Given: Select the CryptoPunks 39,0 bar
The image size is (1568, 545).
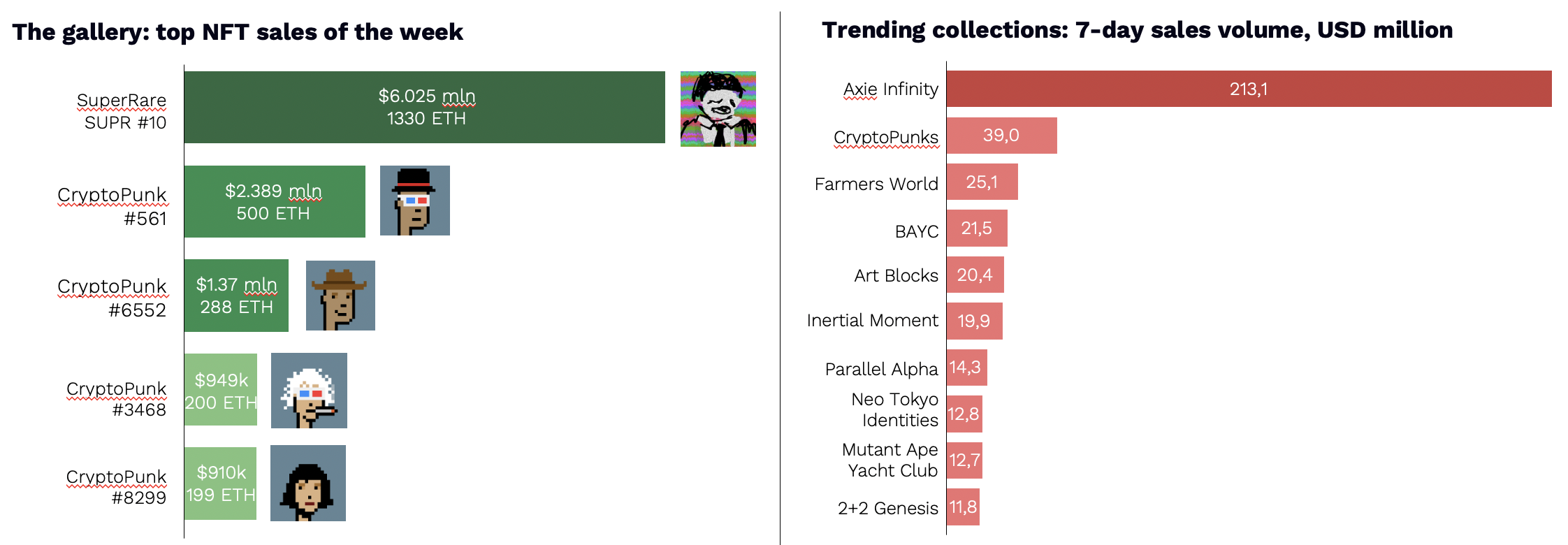Looking at the screenshot, I should (x=1002, y=136).
